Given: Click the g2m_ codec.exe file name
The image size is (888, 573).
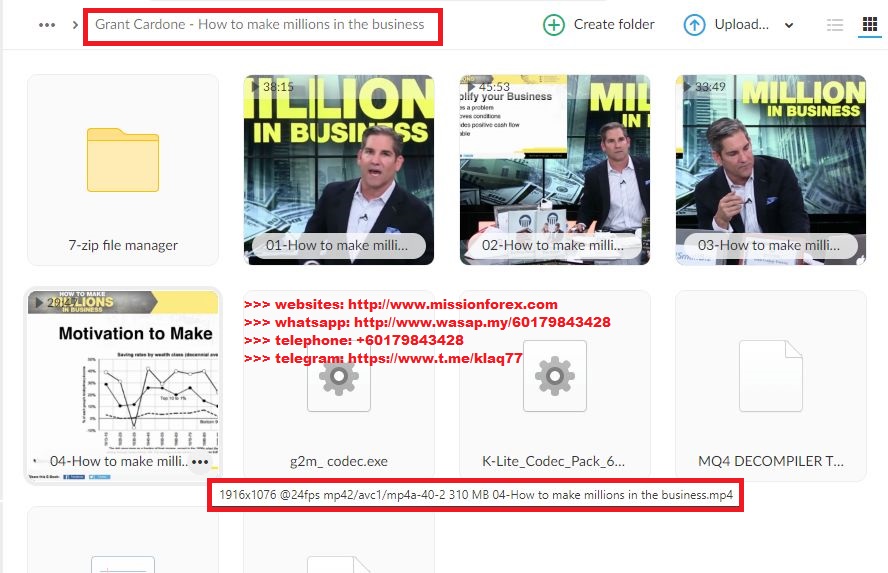Looking at the screenshot, I should pos(339,461).
